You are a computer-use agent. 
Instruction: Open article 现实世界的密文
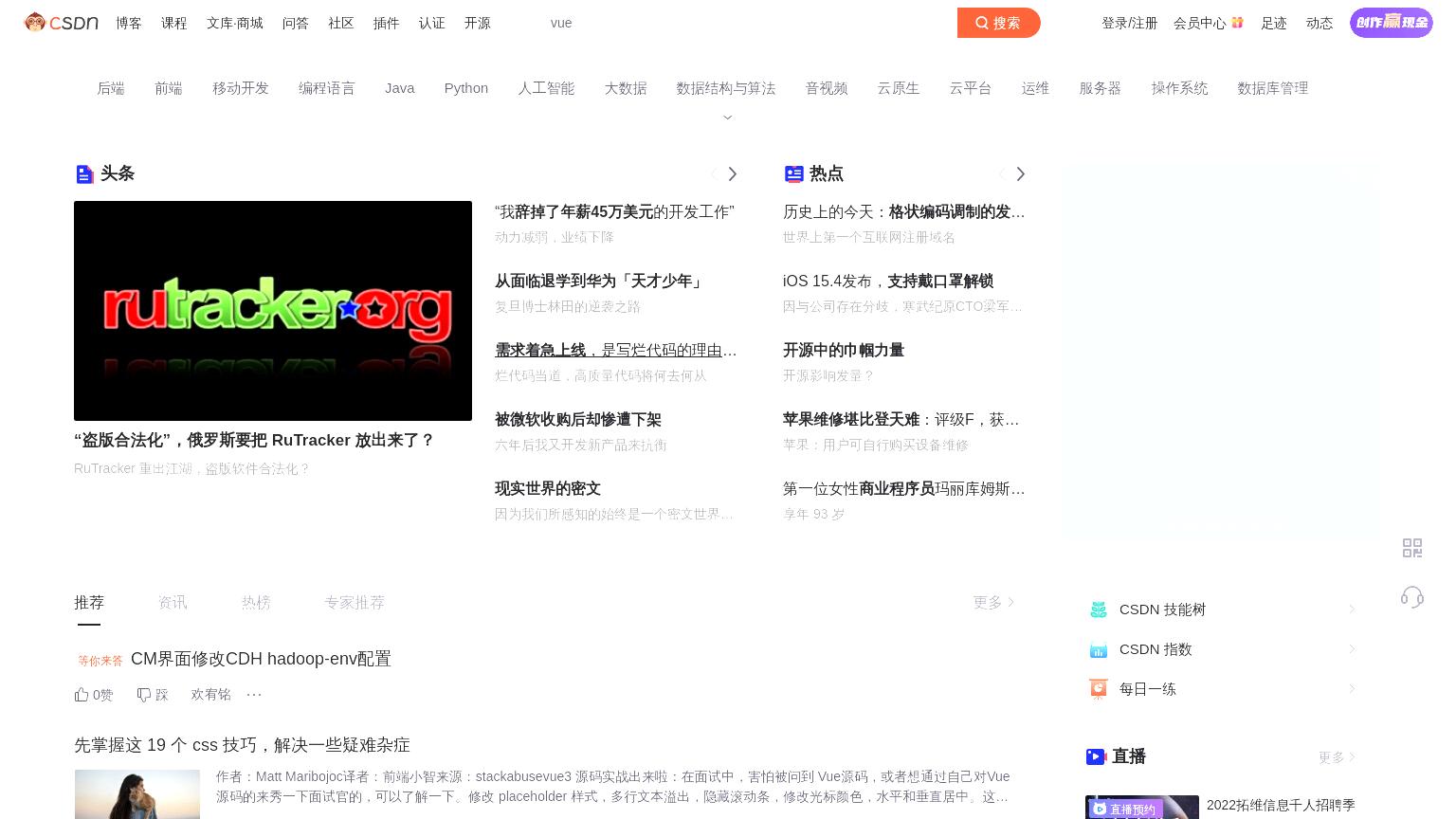pyautogui.click(x=548, y=488)
